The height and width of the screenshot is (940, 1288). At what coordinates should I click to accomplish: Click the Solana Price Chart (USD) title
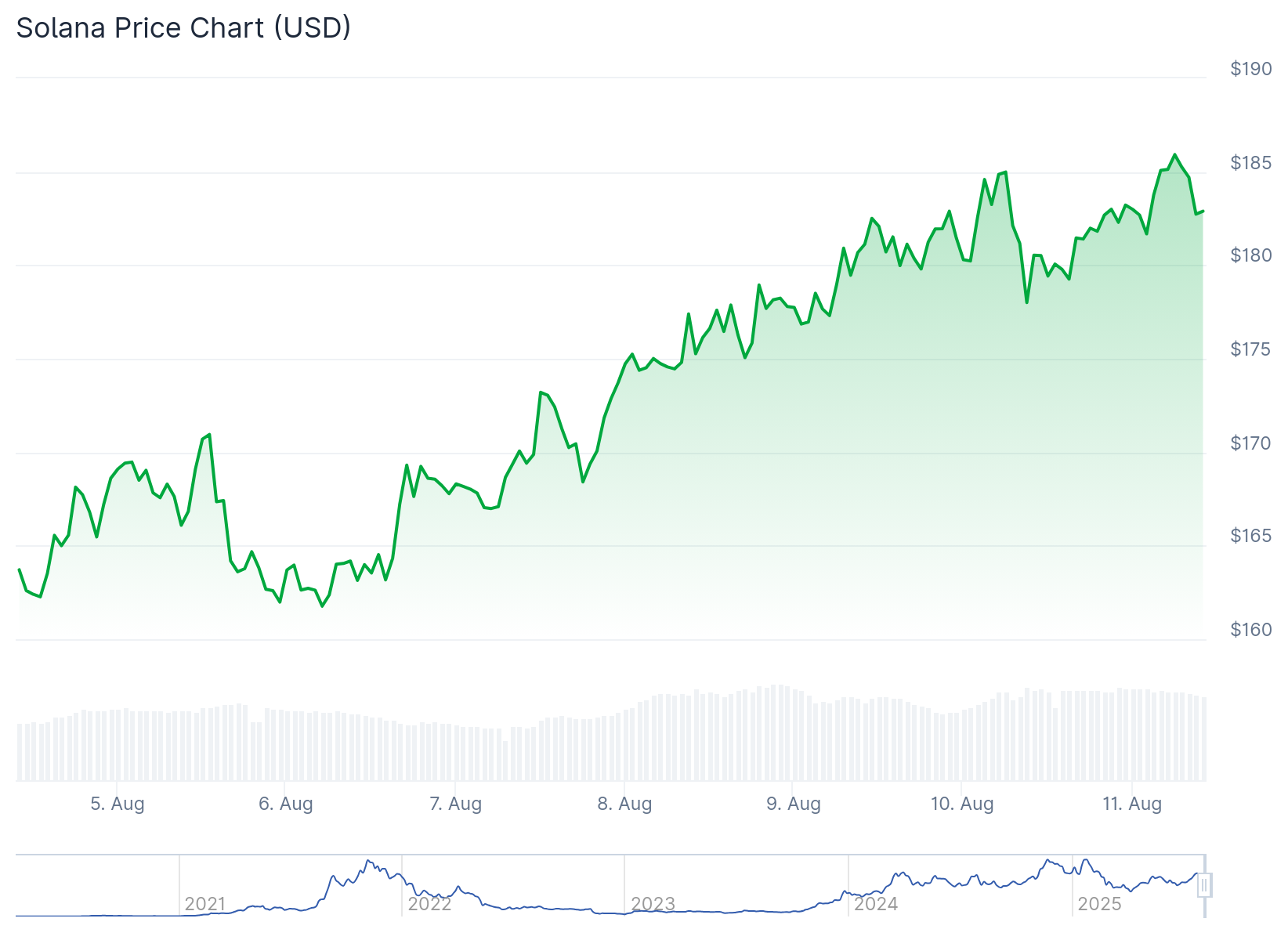click(183, 28)
